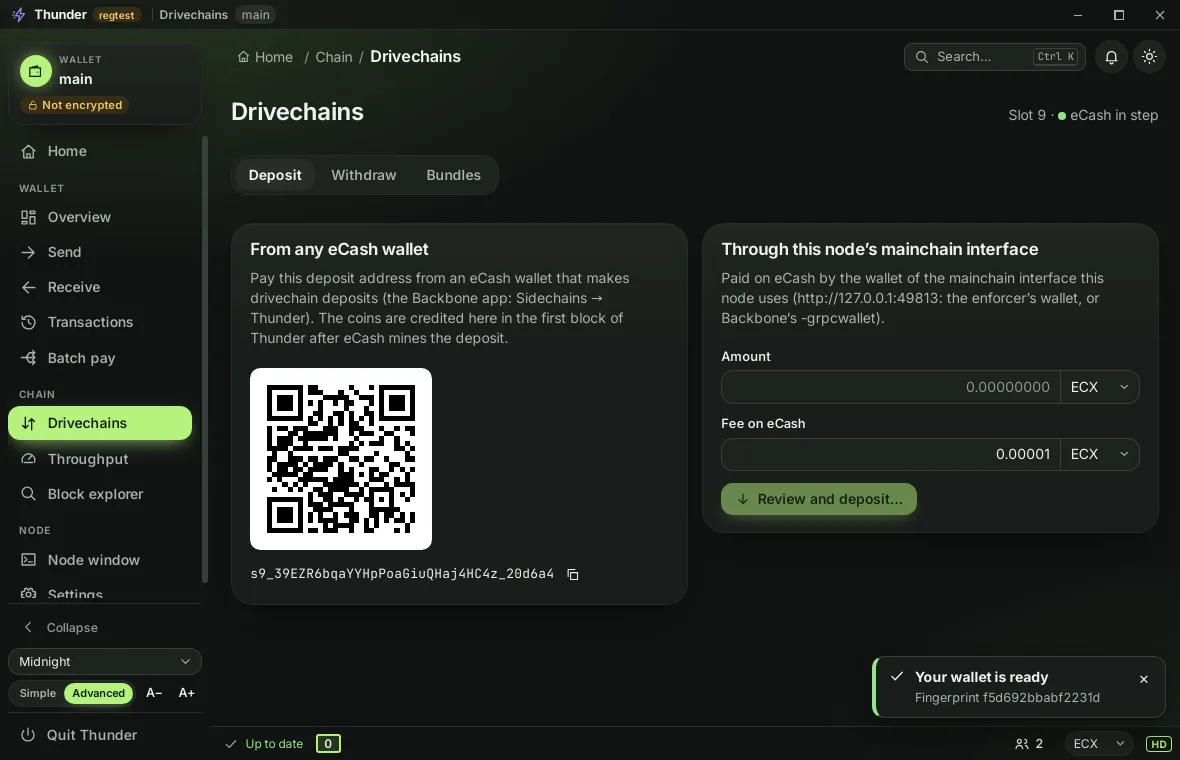Image resolution: width=1180 pixels, height=760 pixels.
Task: Decrease font size with A−
Action: [x=154, y=693]
